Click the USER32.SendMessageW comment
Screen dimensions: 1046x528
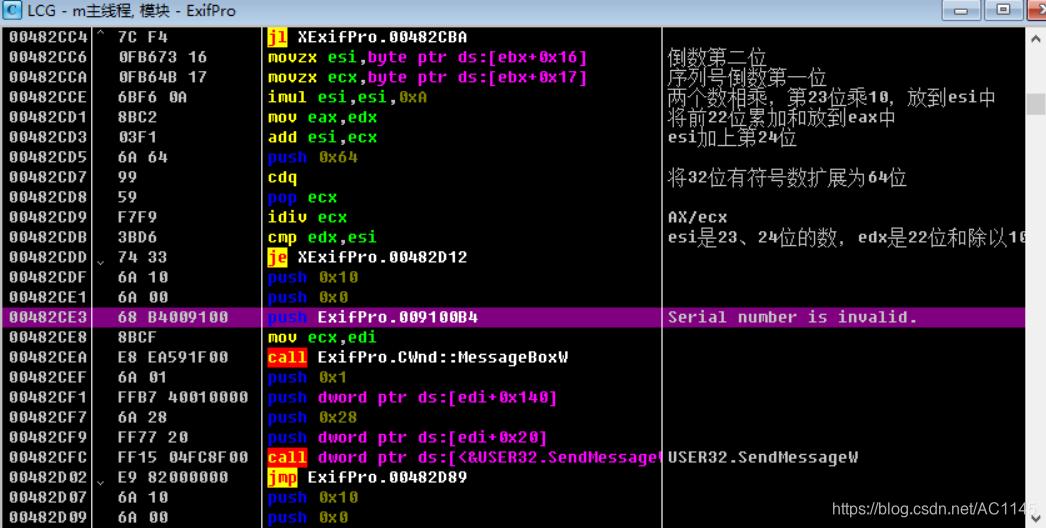point(762,457)
